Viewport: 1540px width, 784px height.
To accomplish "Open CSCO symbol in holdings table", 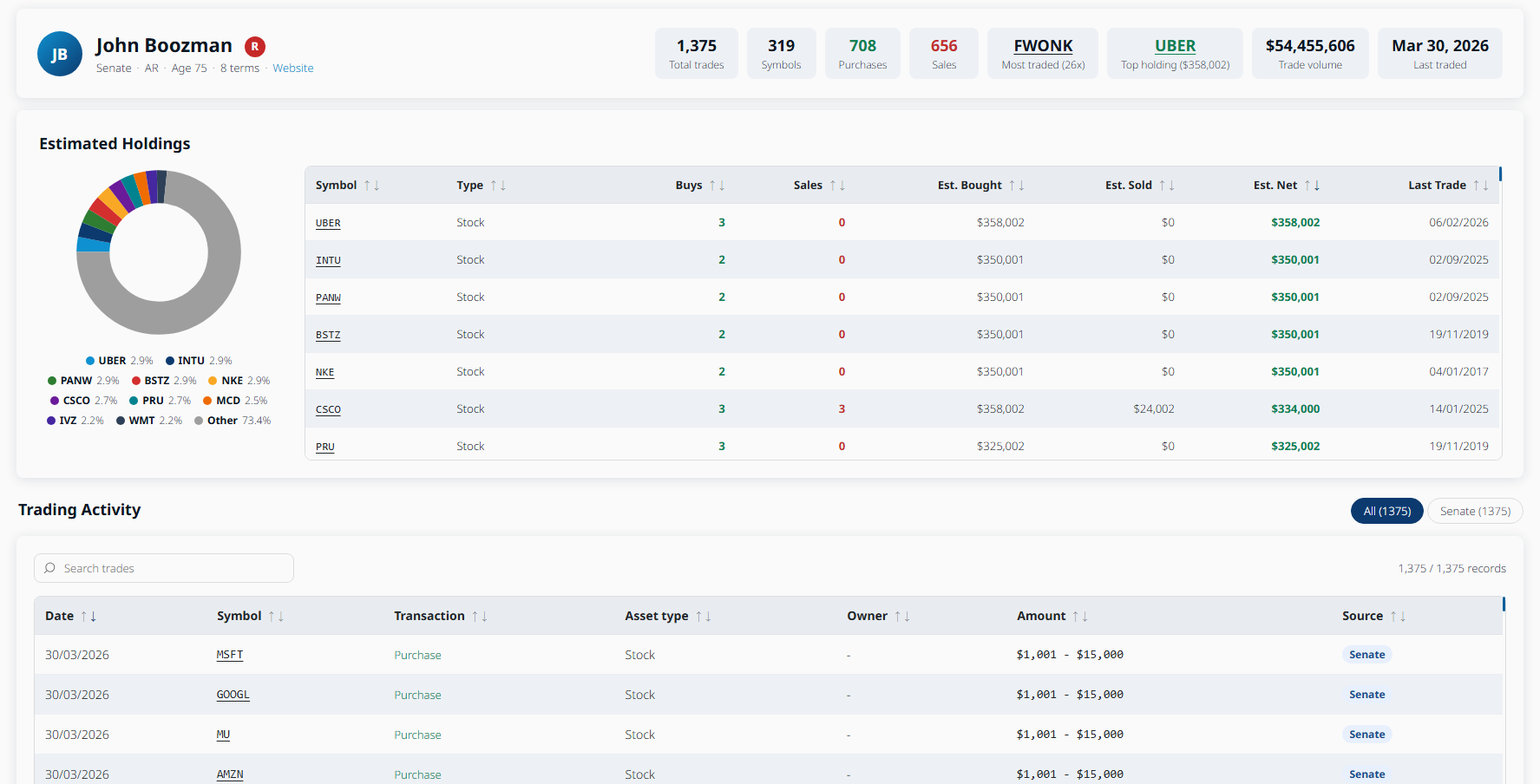I will pos(328,409).
